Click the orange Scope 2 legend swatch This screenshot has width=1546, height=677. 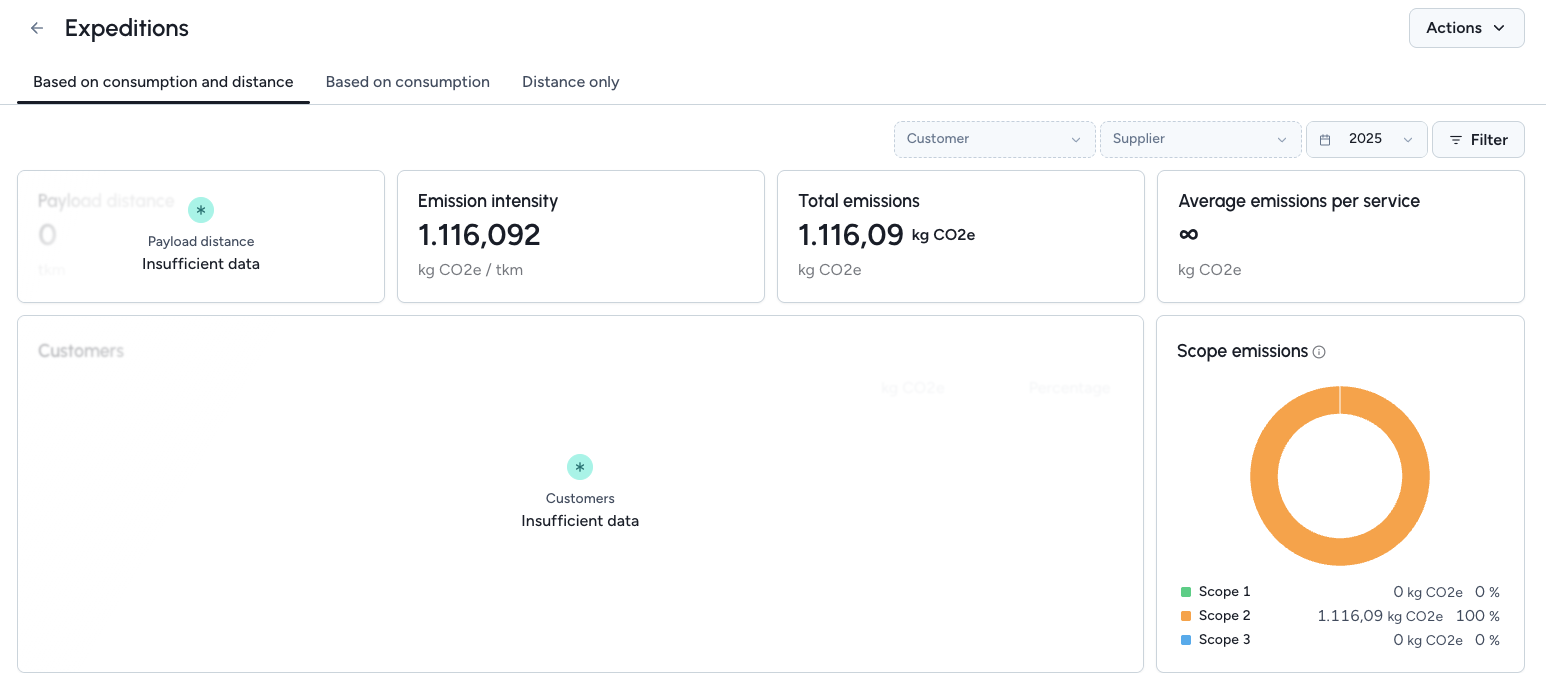1186,616
